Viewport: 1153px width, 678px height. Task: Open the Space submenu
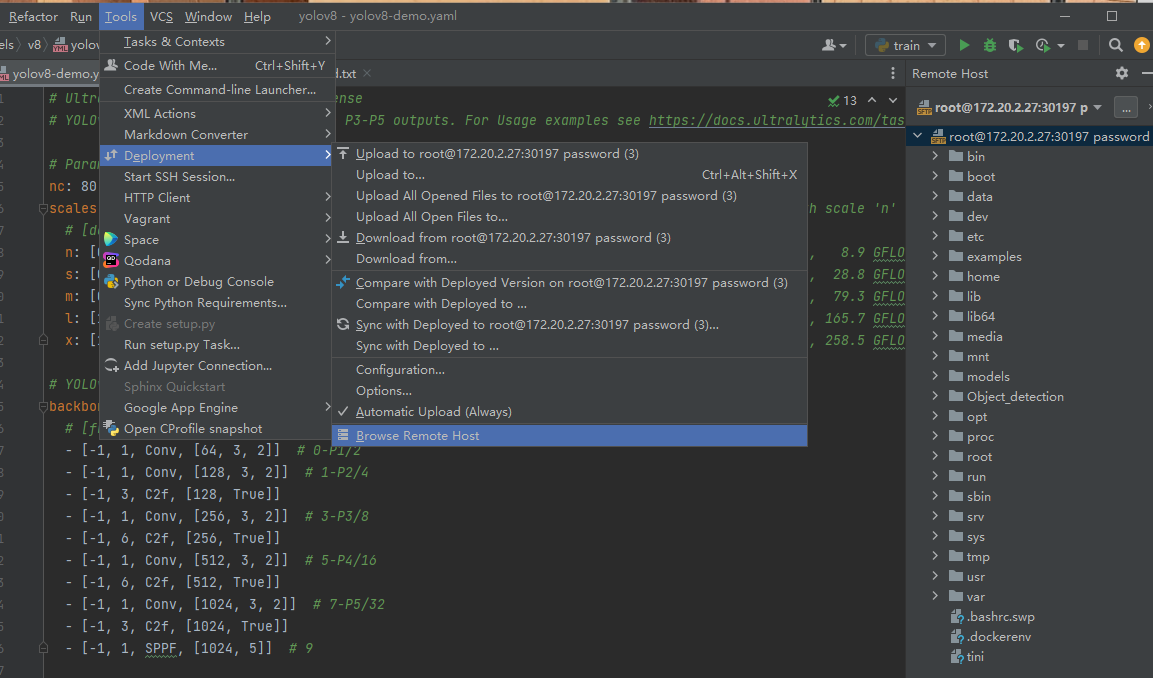click(x=216, y=240)
